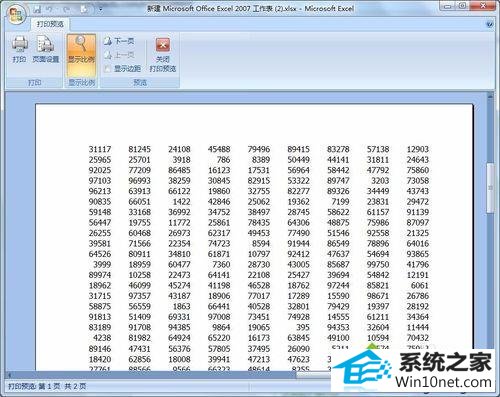
Task: Open the Help icon at ribbon right
Action: click(489, 24)
